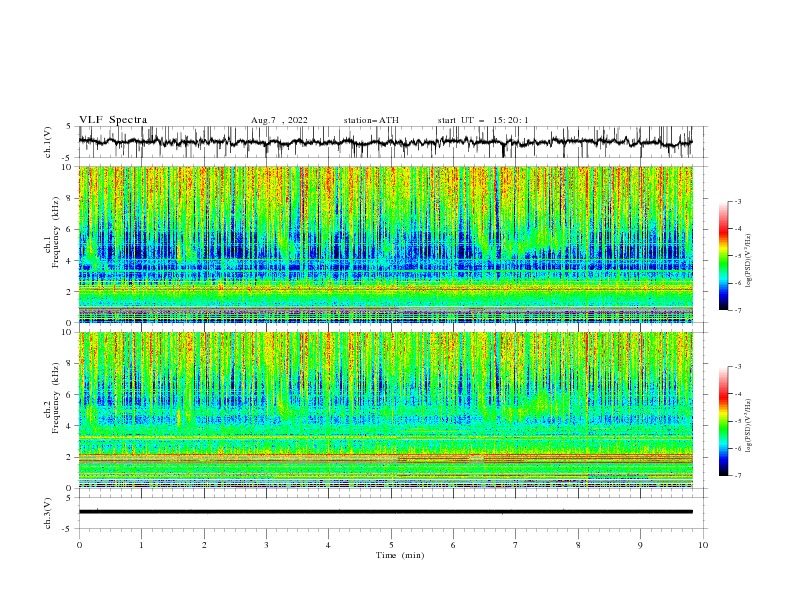Image resolution: width=792 pixels, height=612 pixels.
Task: Click the flat ch.3 voltage trace
Action: 386,512
